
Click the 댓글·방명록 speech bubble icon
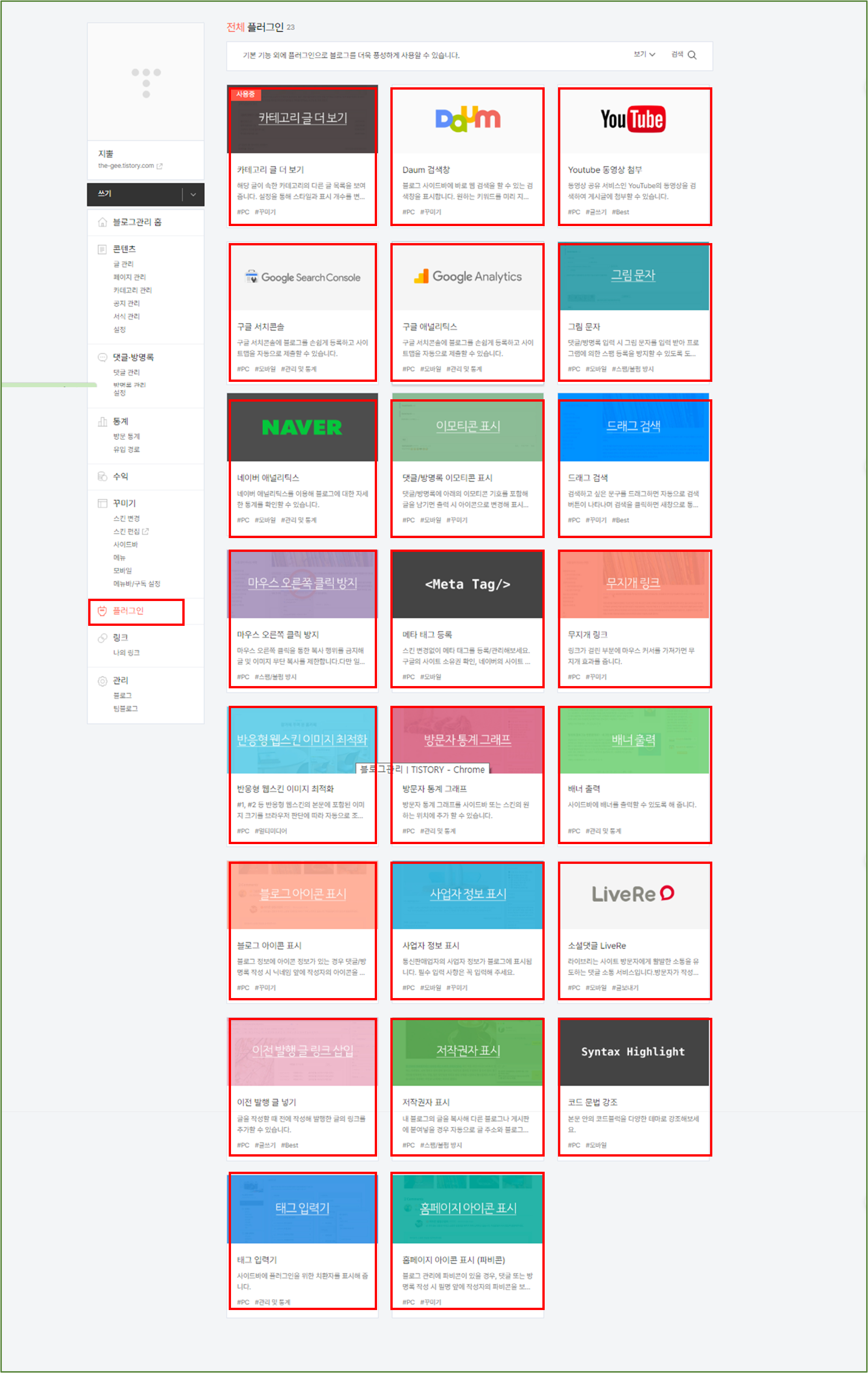pyautogui.click(x=102, y=357)
